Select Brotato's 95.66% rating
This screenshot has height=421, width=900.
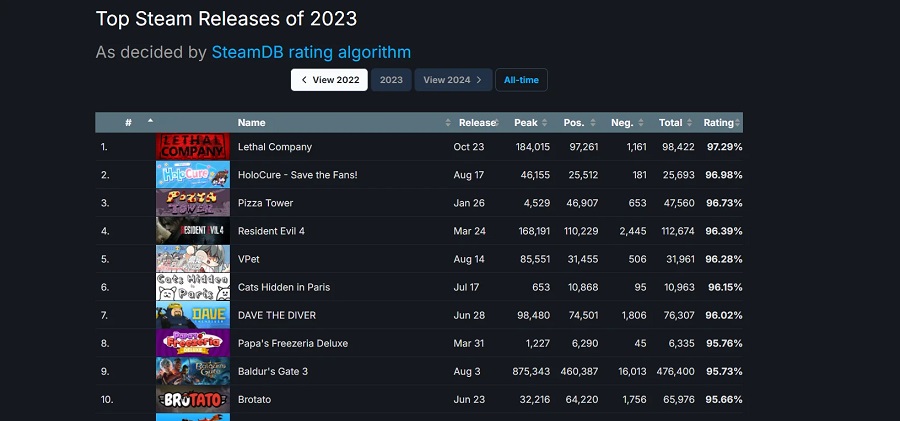click(x=724, y=400)
